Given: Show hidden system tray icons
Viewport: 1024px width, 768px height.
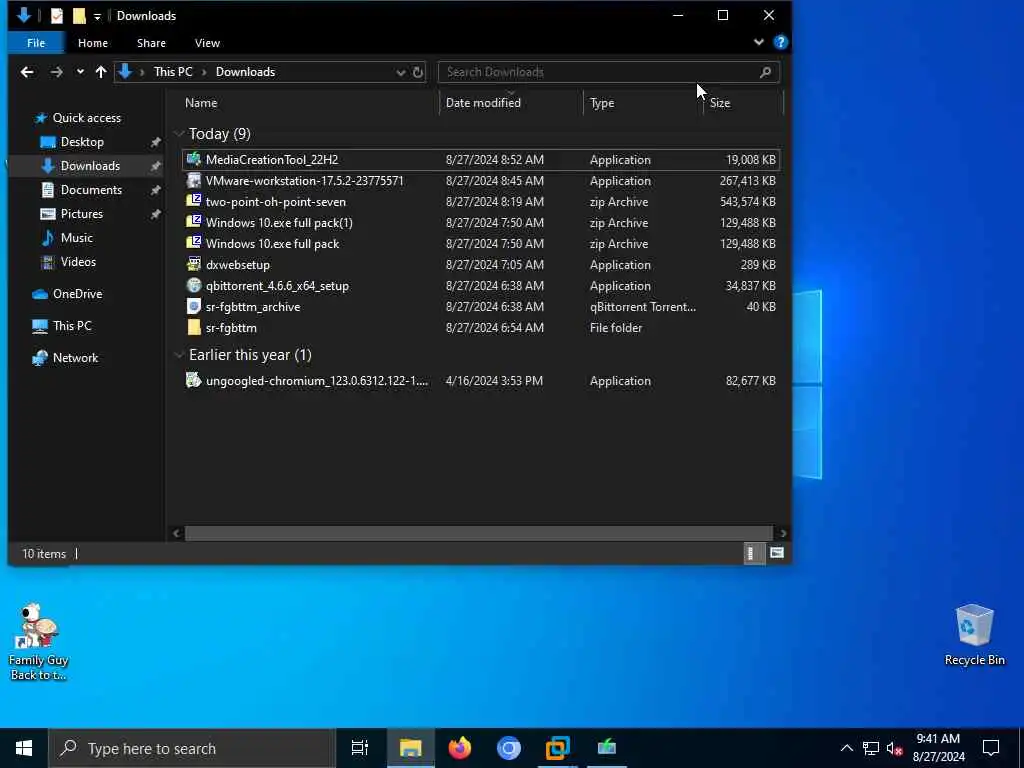Looking at the screenshot, I should point(846,748).
